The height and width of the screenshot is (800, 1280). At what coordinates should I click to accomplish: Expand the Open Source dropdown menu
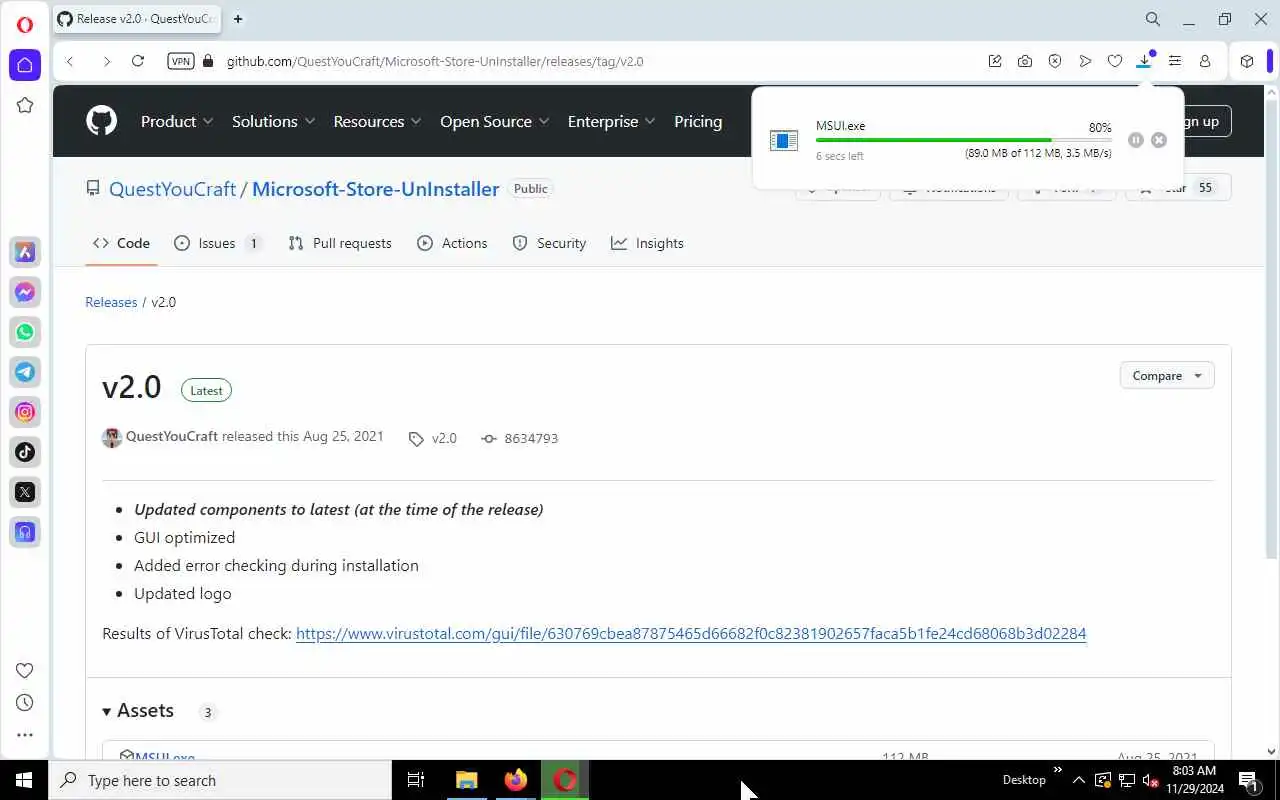point(494,121)
